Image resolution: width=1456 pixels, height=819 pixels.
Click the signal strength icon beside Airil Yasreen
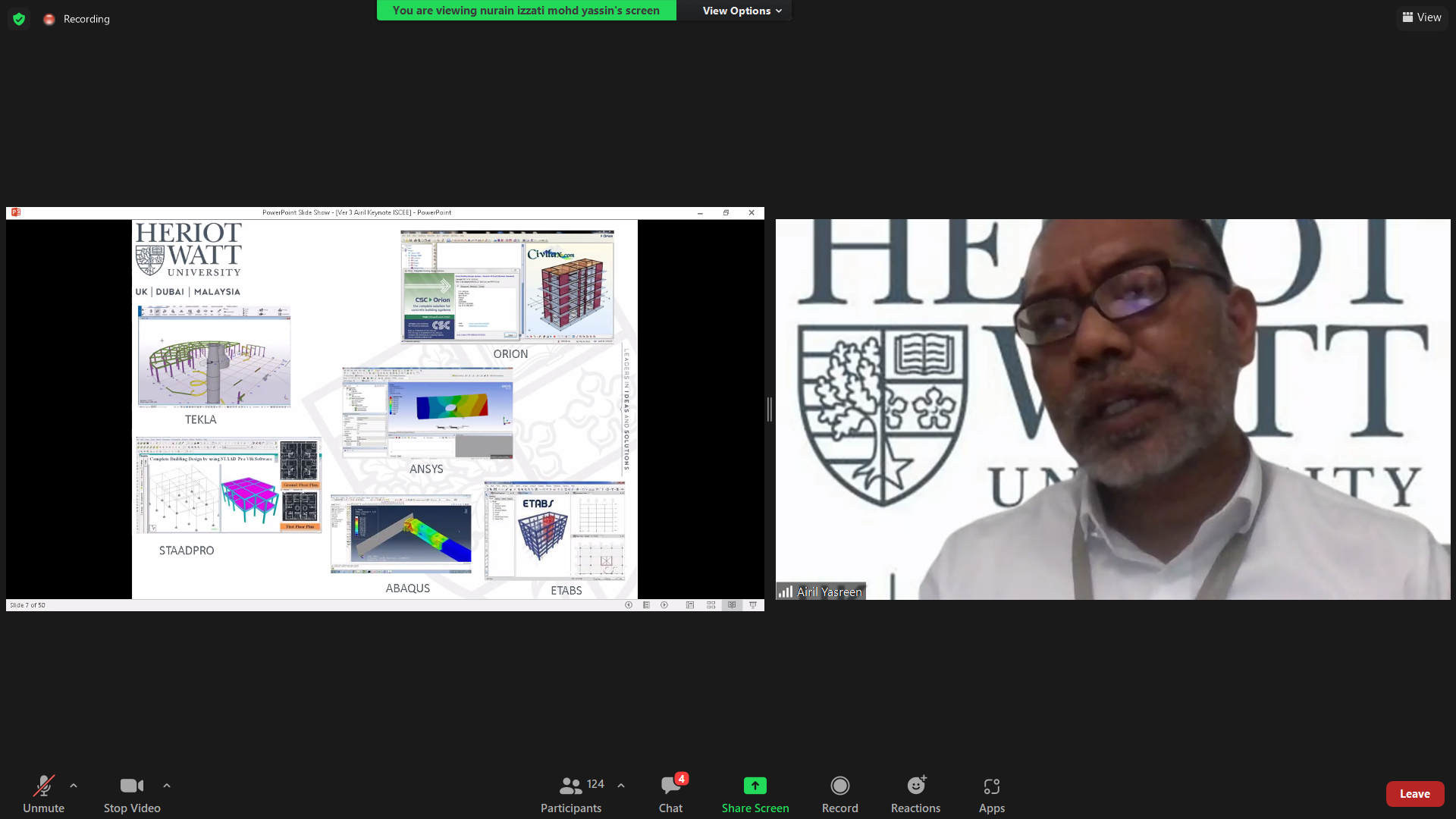tap(786, 591)
